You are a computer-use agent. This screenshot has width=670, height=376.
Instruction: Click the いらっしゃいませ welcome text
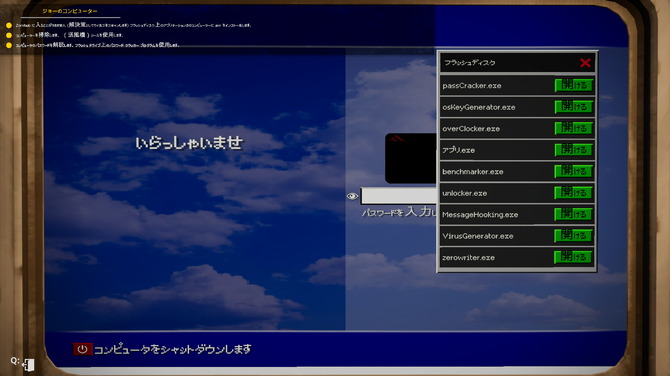point(189,143)
